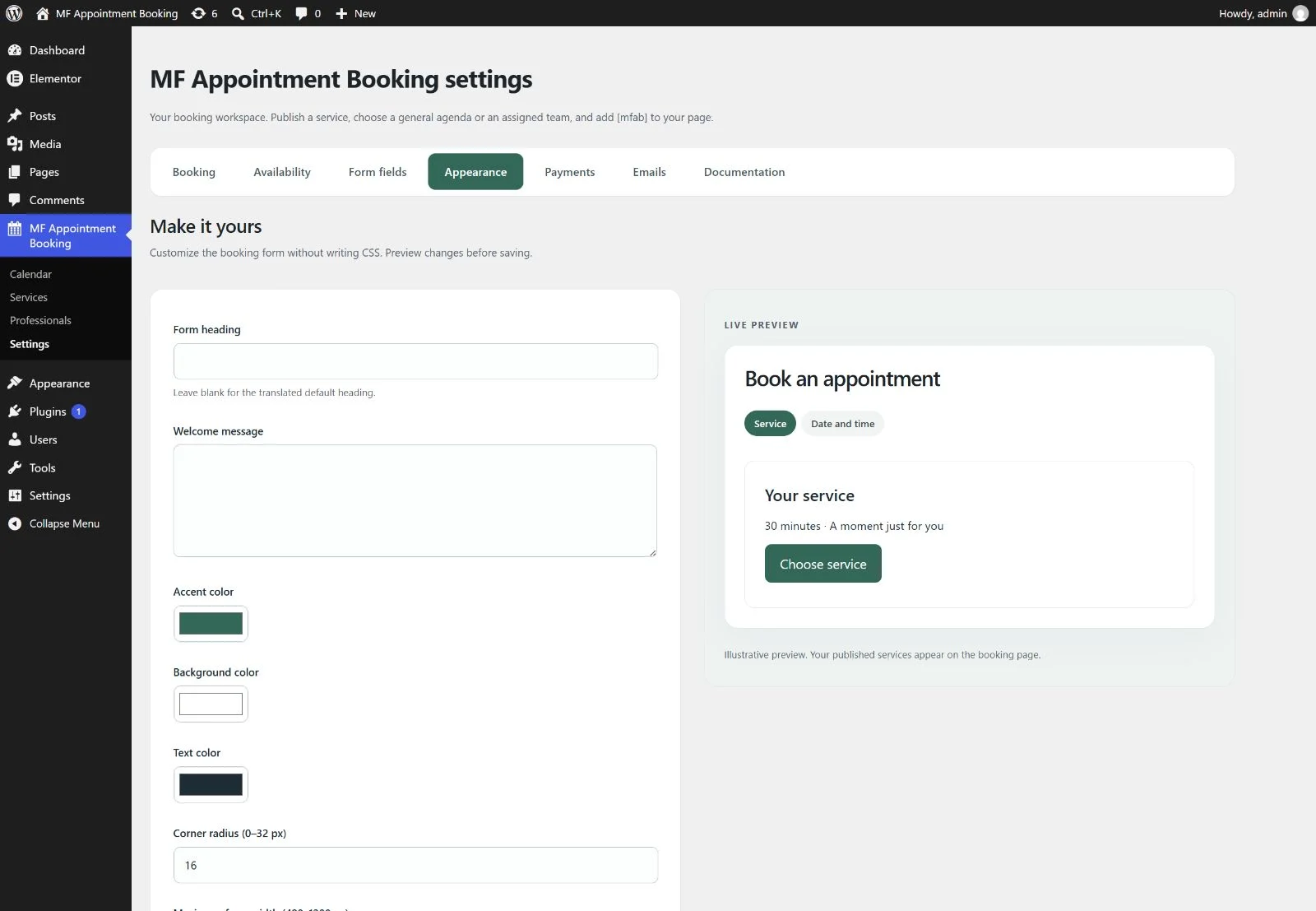Open the Text color picker swatch
Image resolution: width=1316 pixels, height=911 pixels.
pyautogui.click(x=211, y=785)
